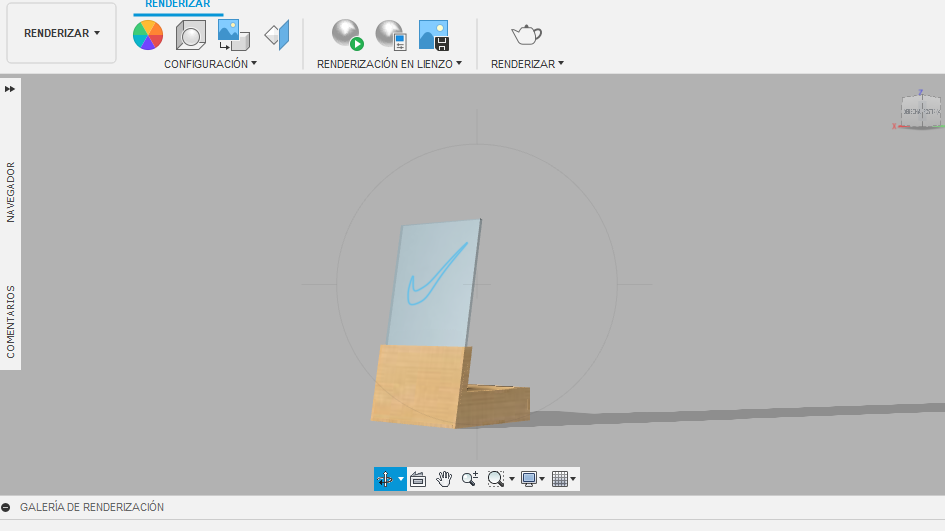Open the NAVEGADOR side panel
The image size is (945, 531).
click(10, 192)
